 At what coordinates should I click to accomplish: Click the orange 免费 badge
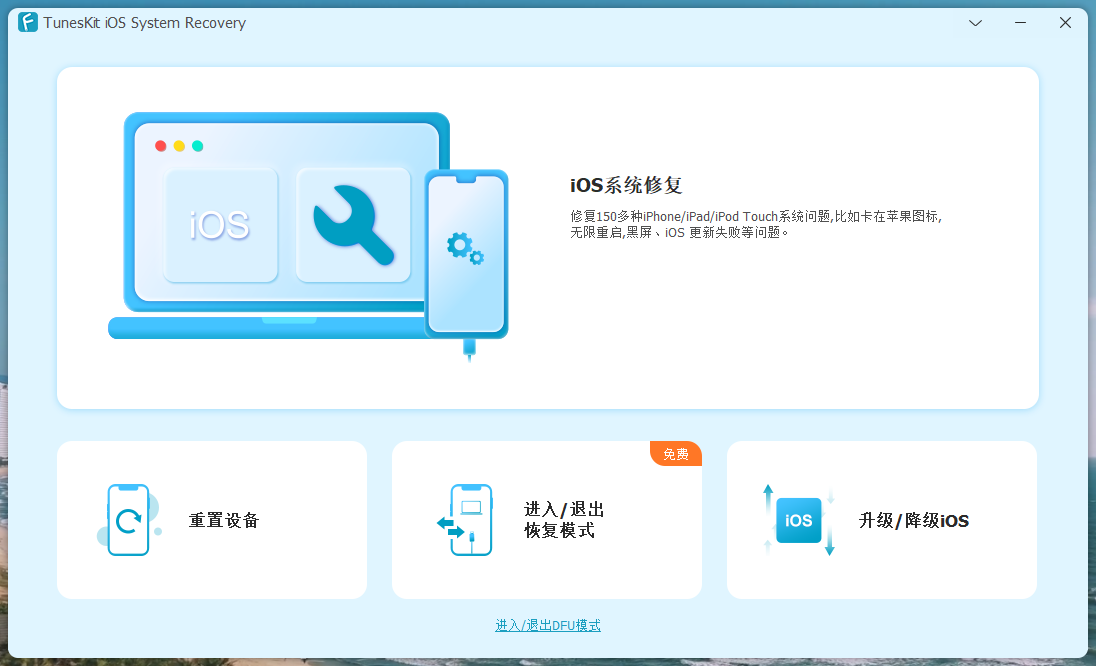point(675,454)
